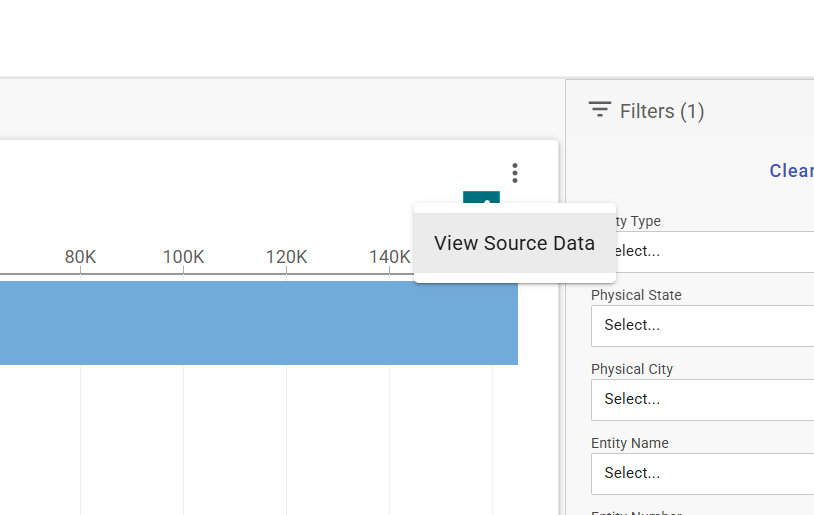This screenshot has height=515, width=814.
Task: Click the Physical City field label
Action: click(632, 369)
